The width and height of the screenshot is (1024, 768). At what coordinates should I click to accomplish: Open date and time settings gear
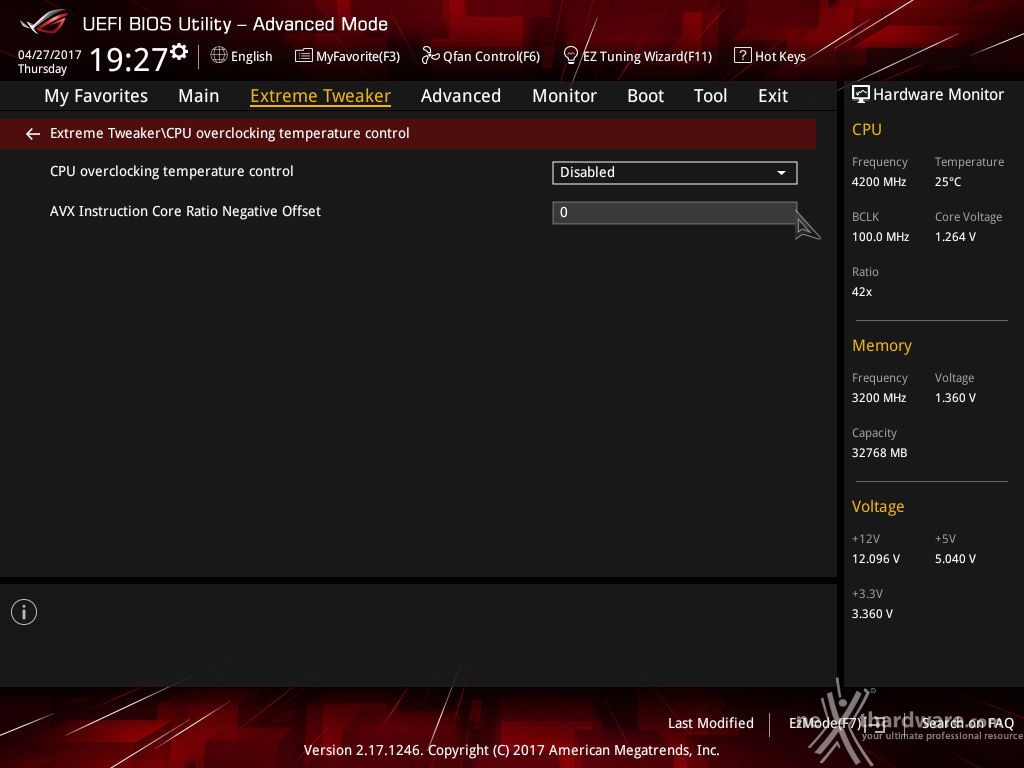179,52
